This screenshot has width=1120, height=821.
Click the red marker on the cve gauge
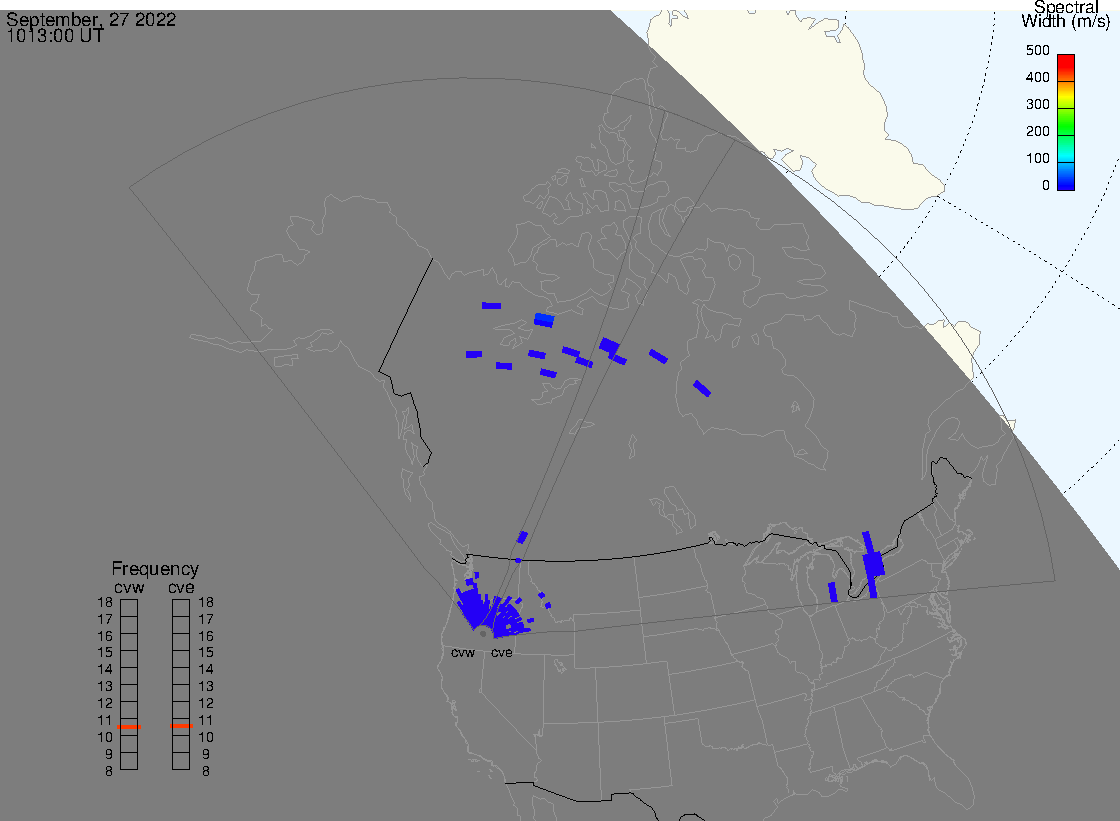pyautogui.click(x=181, y=726)
